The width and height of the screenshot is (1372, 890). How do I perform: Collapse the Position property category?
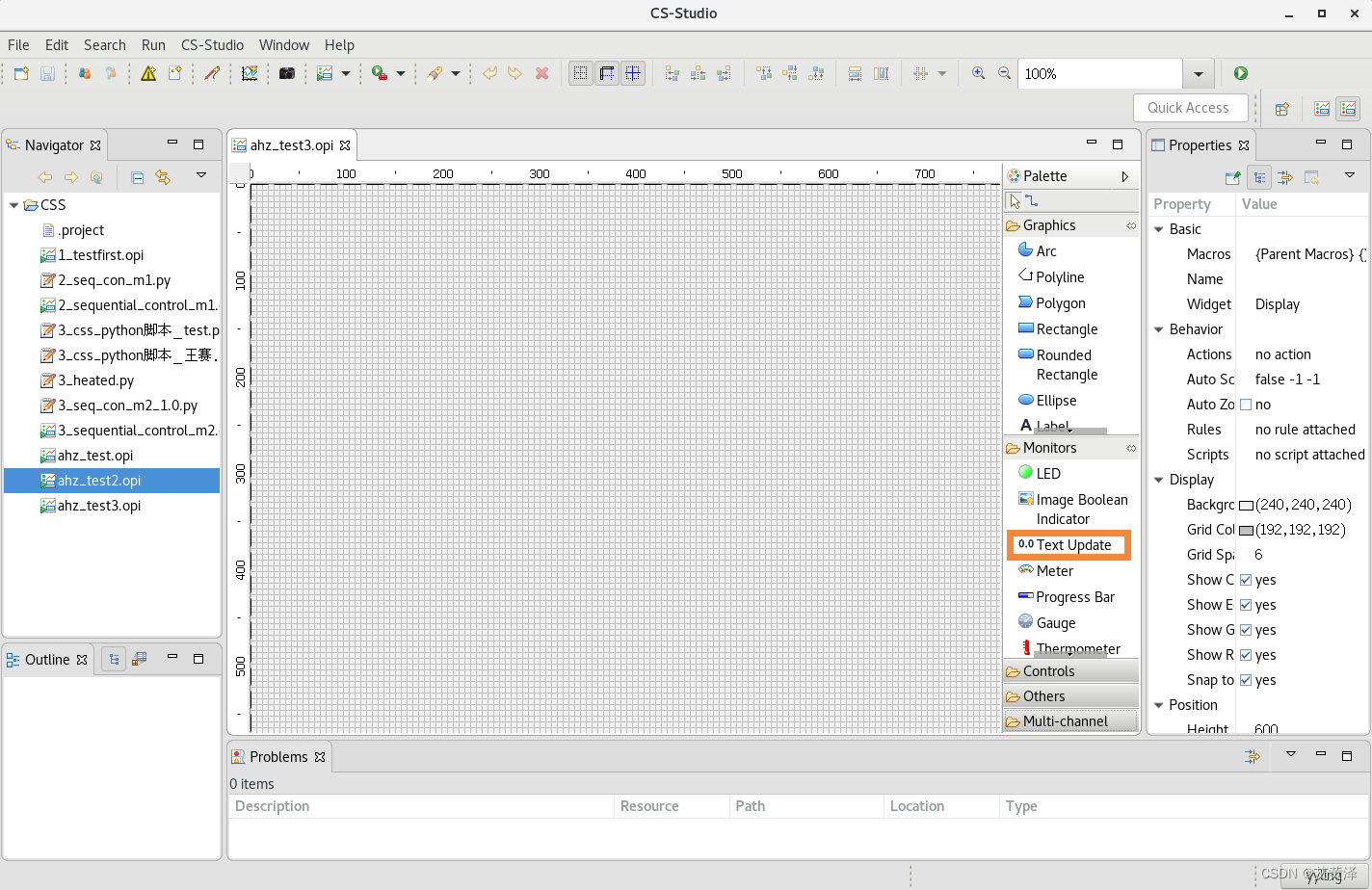(x=1159, y=705)
